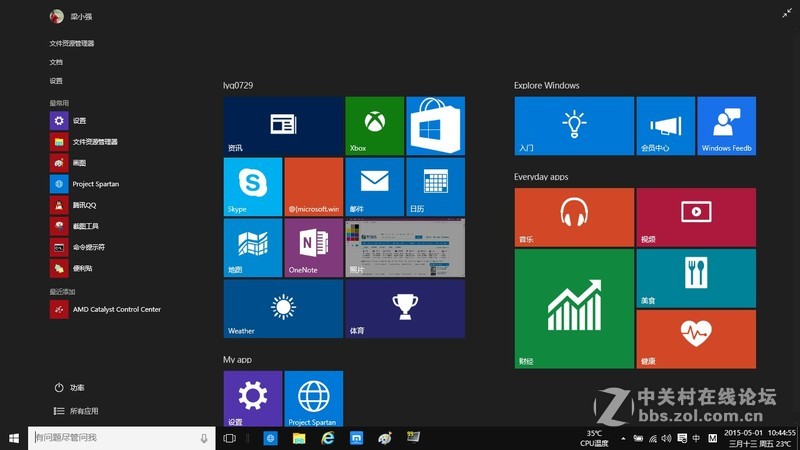Open the 文档 documents link

[56, 62]
